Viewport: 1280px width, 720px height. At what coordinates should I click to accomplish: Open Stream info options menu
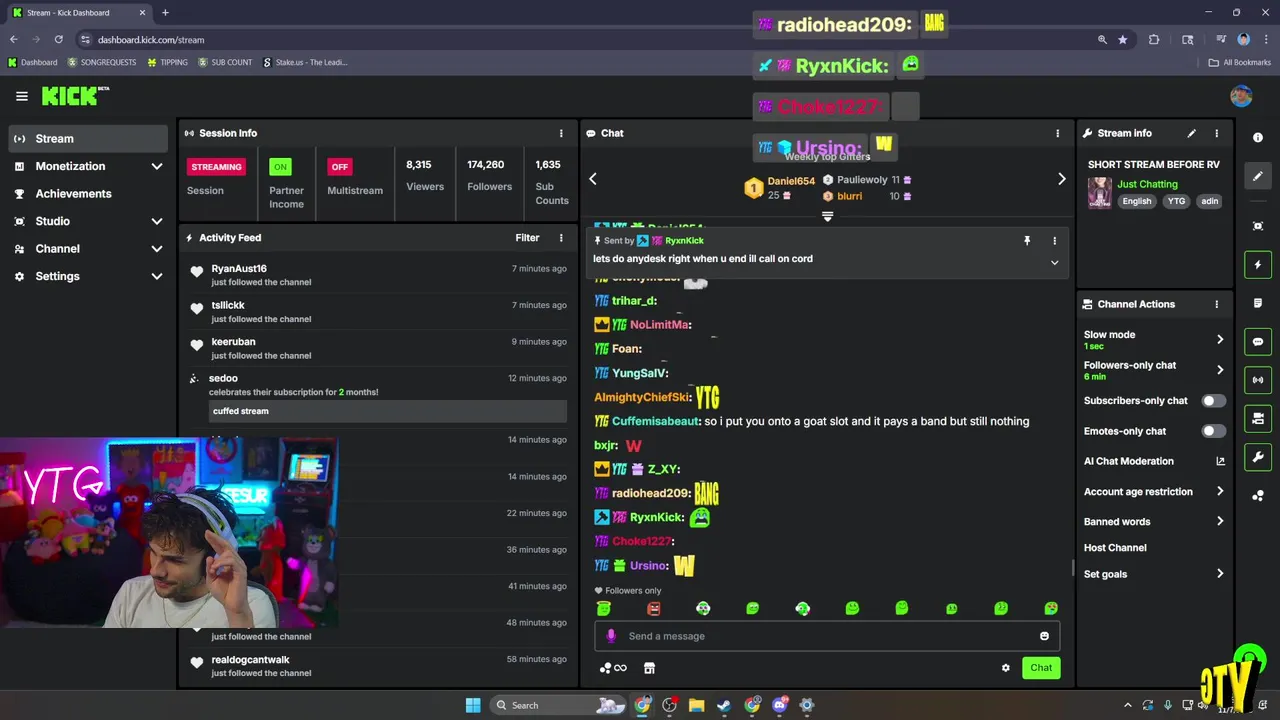pyautogui.click(x=1217, y=133)
